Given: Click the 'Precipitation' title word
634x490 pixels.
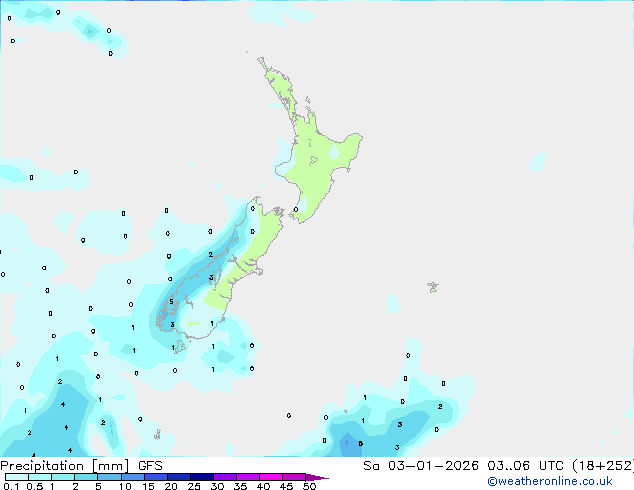Looking at the screenshot, I should point(42,466).
